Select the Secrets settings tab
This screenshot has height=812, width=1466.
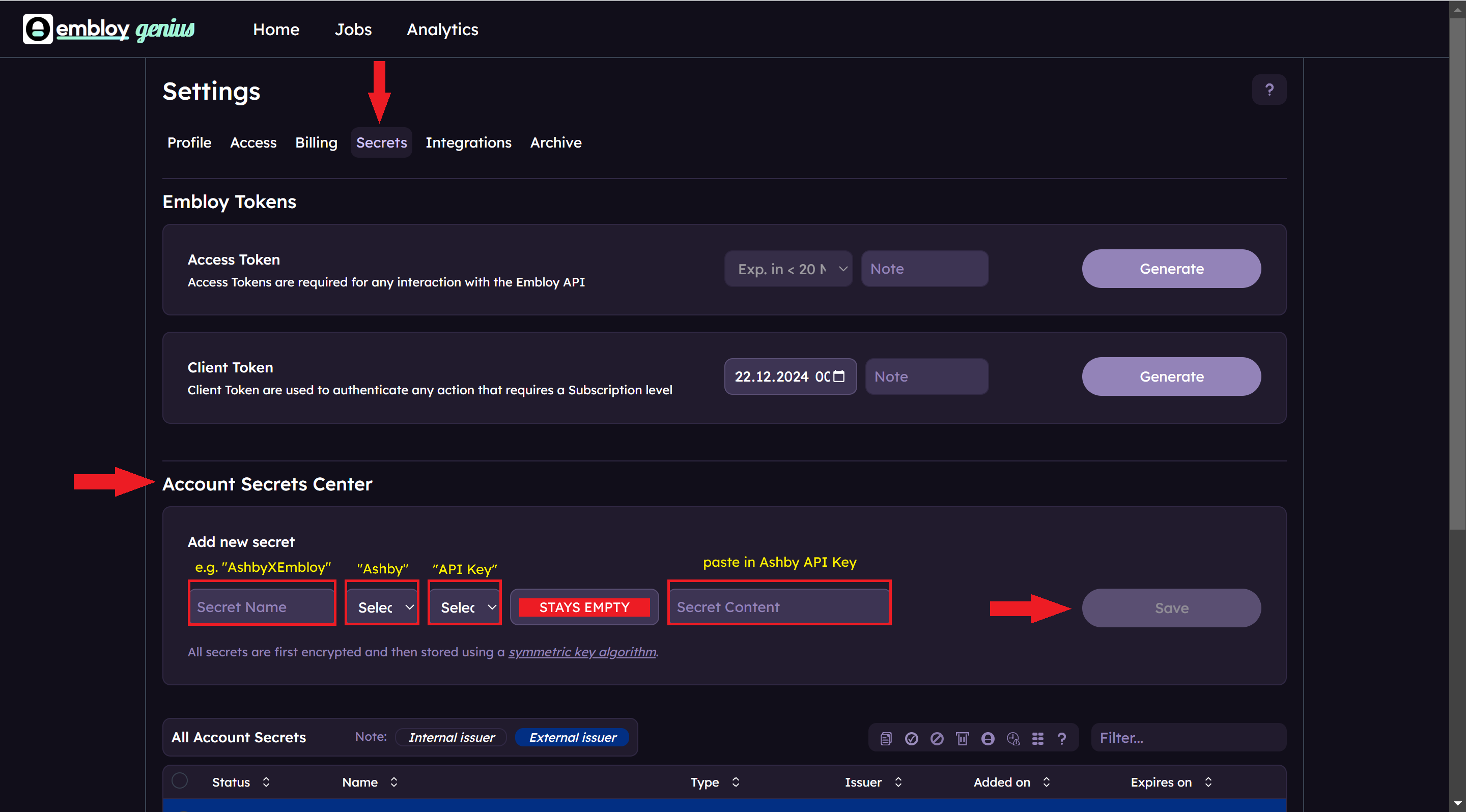[x=381, y=142]
